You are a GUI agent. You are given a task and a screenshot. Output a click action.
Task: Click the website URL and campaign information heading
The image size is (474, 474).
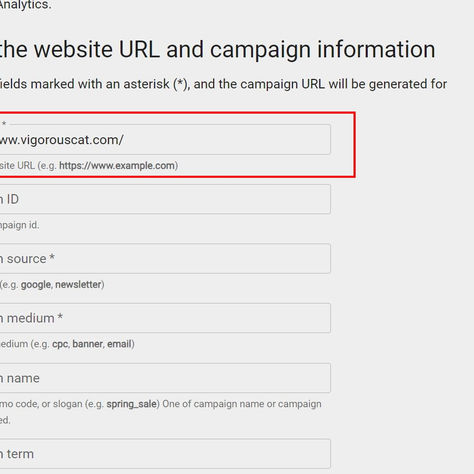click(218, 49)
